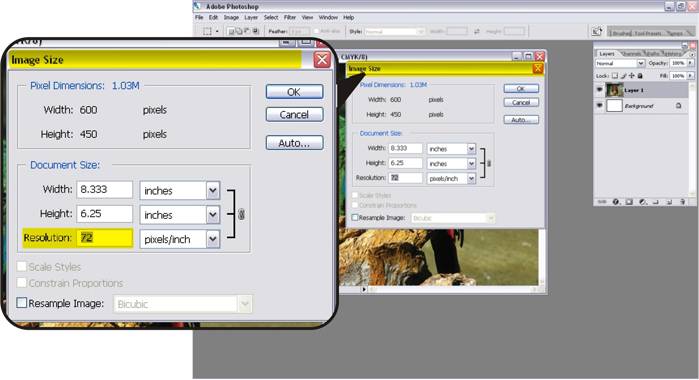Hide the Background layer using its eye icon

(600, 105)
